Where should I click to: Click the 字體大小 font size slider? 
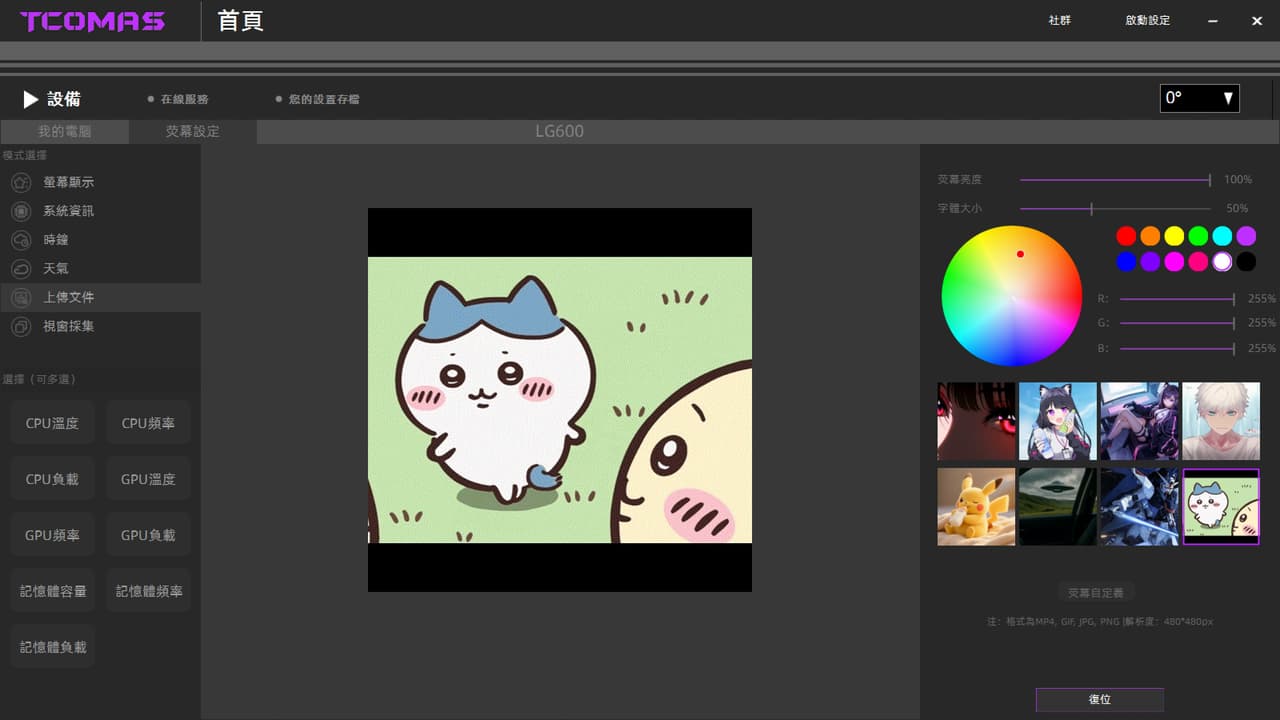pos(1115,209)
